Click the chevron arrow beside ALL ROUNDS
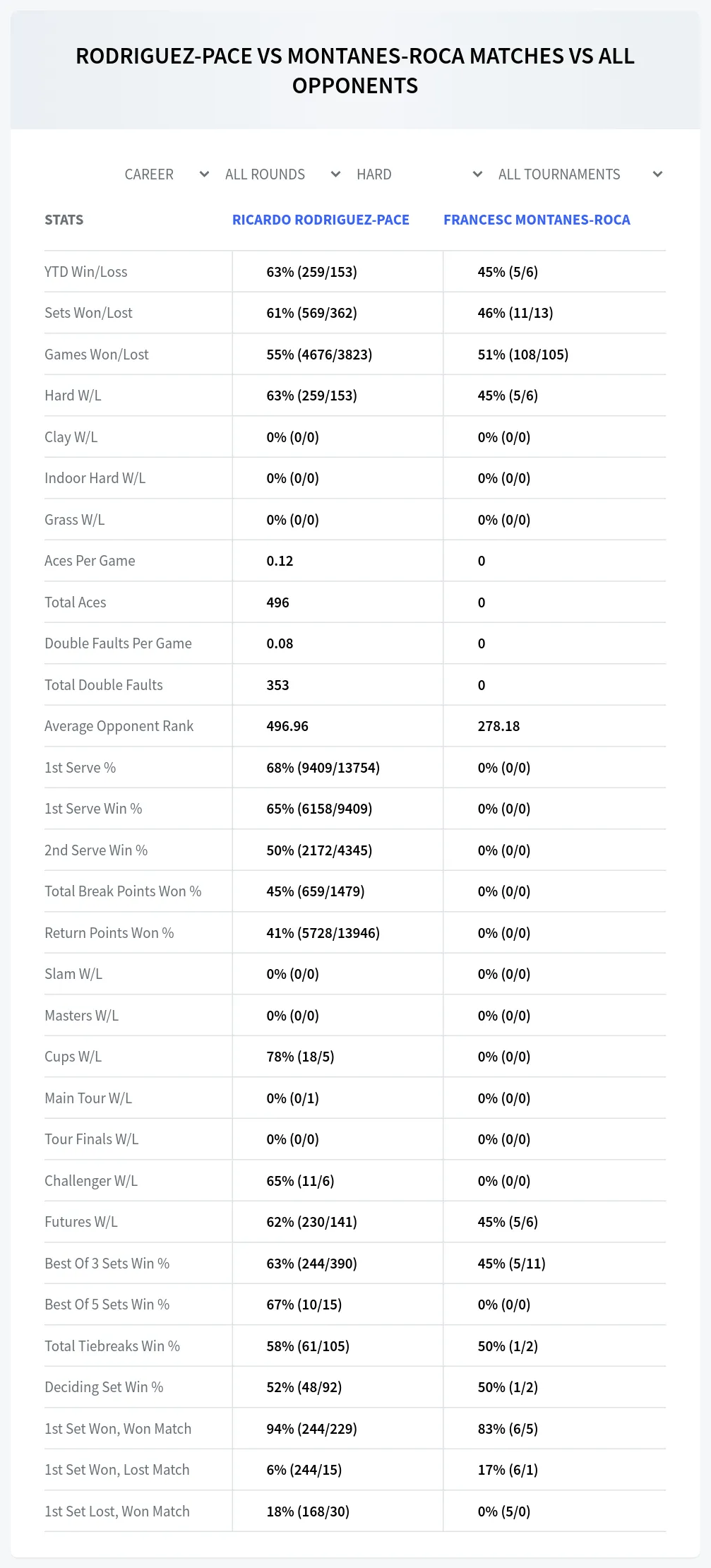This screenshot has width=711, height=1568. (x=335, y=174)
